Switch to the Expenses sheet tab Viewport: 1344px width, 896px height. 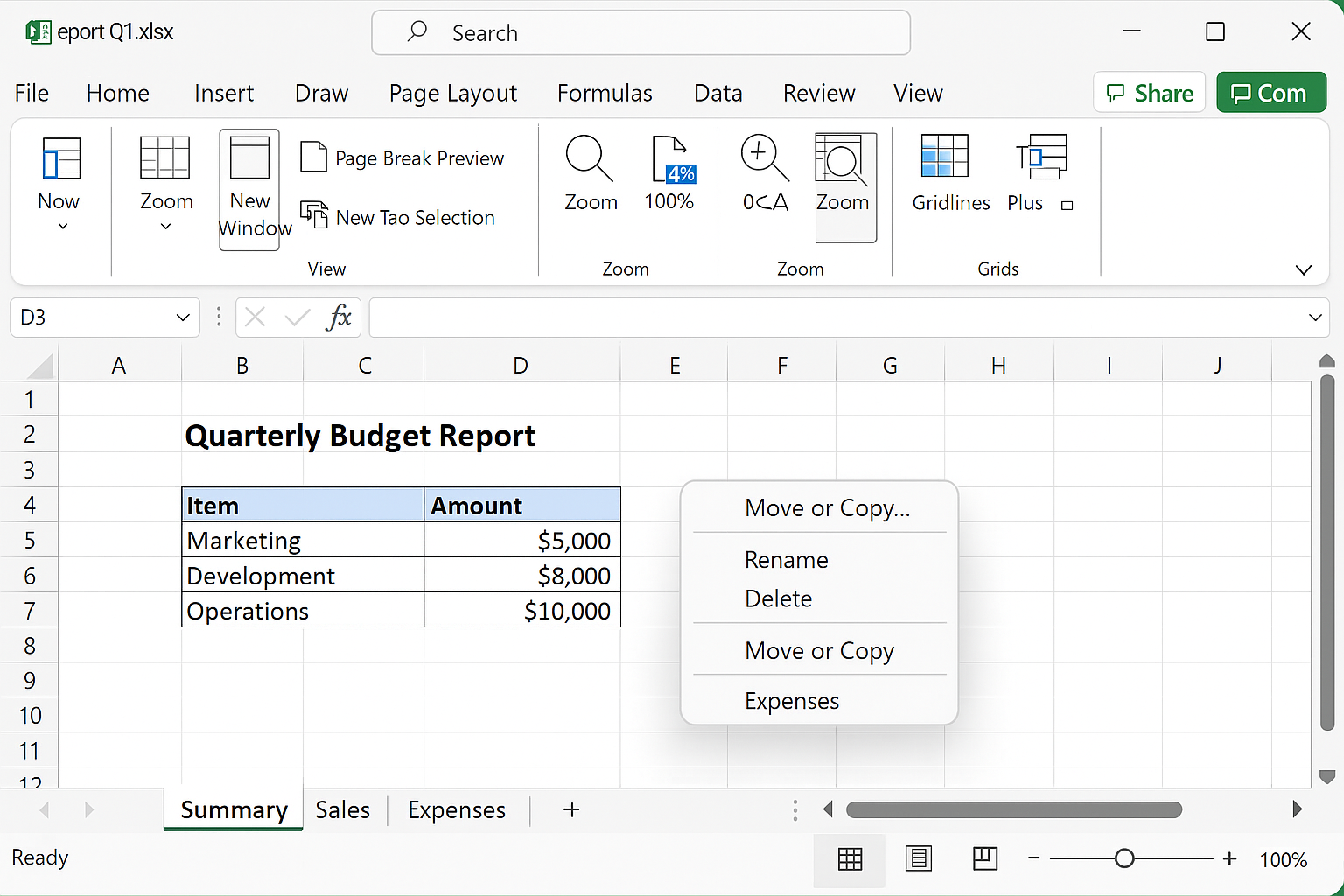(457, 810)
